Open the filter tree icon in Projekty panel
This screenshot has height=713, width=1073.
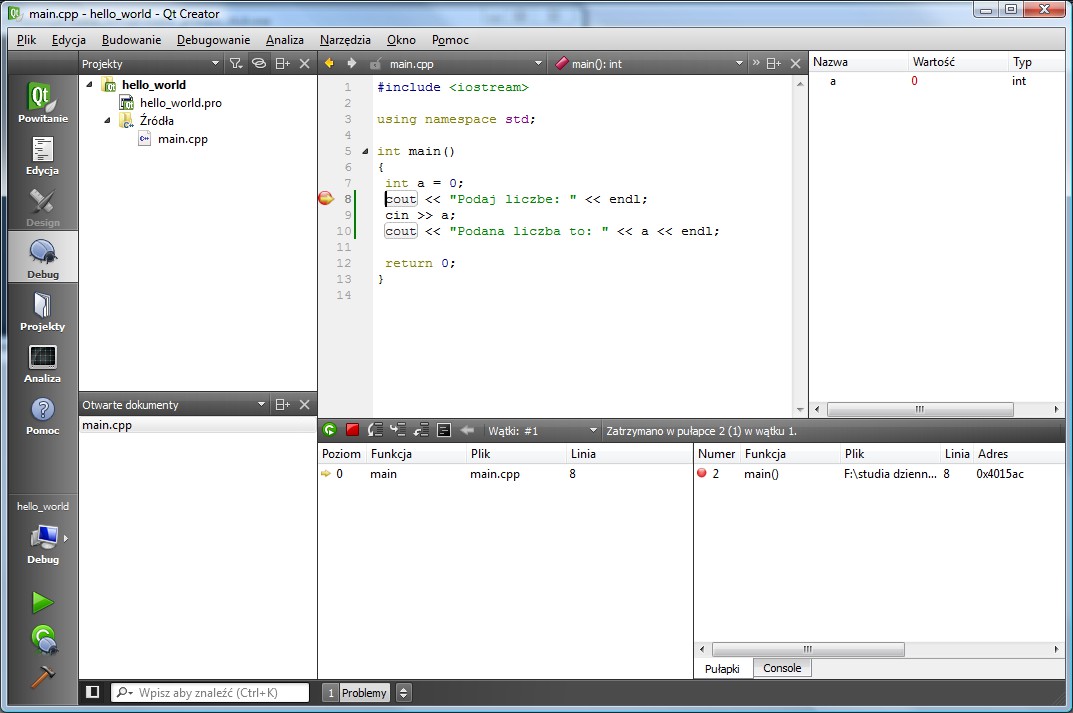(x=236, y=64)
